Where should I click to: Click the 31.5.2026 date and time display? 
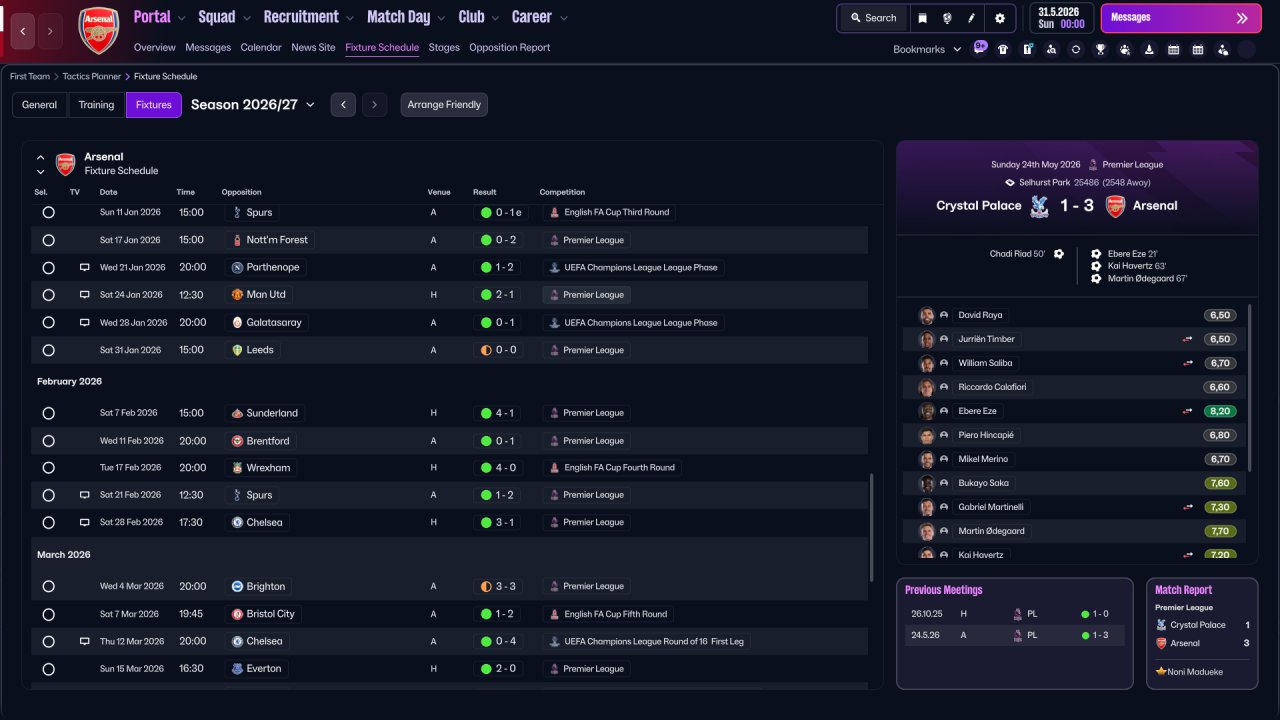tap(1060, 18)
